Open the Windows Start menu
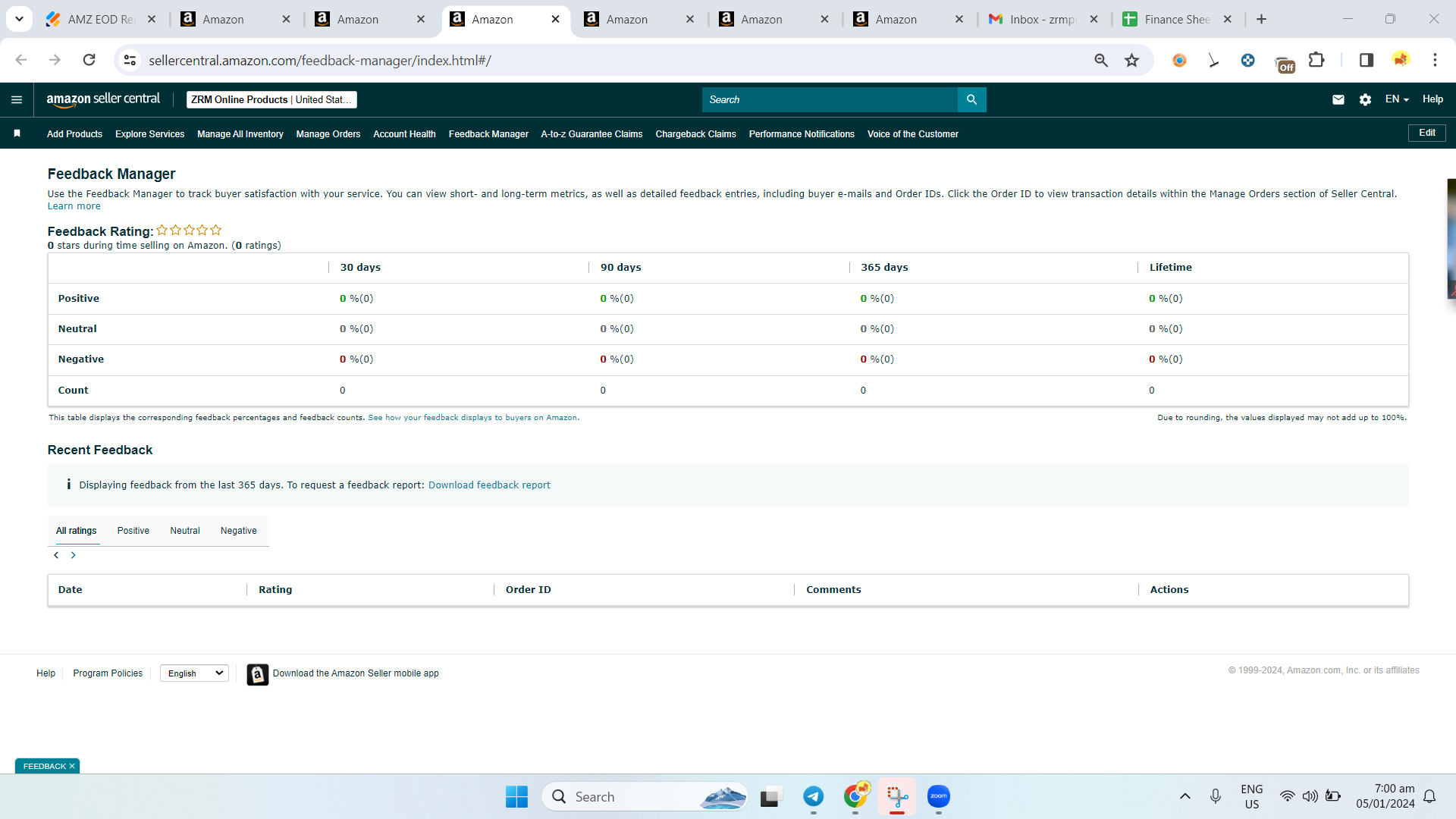The image size is (1456, 819). click(516, 797)
